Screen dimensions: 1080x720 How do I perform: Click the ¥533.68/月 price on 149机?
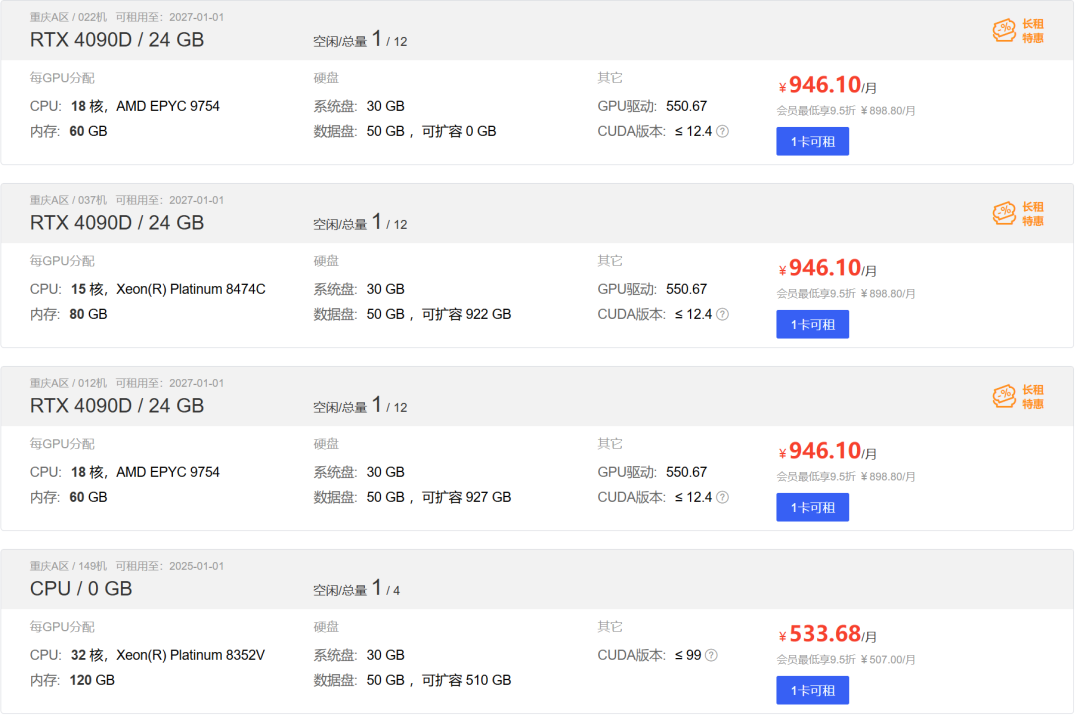pos(827,633)
